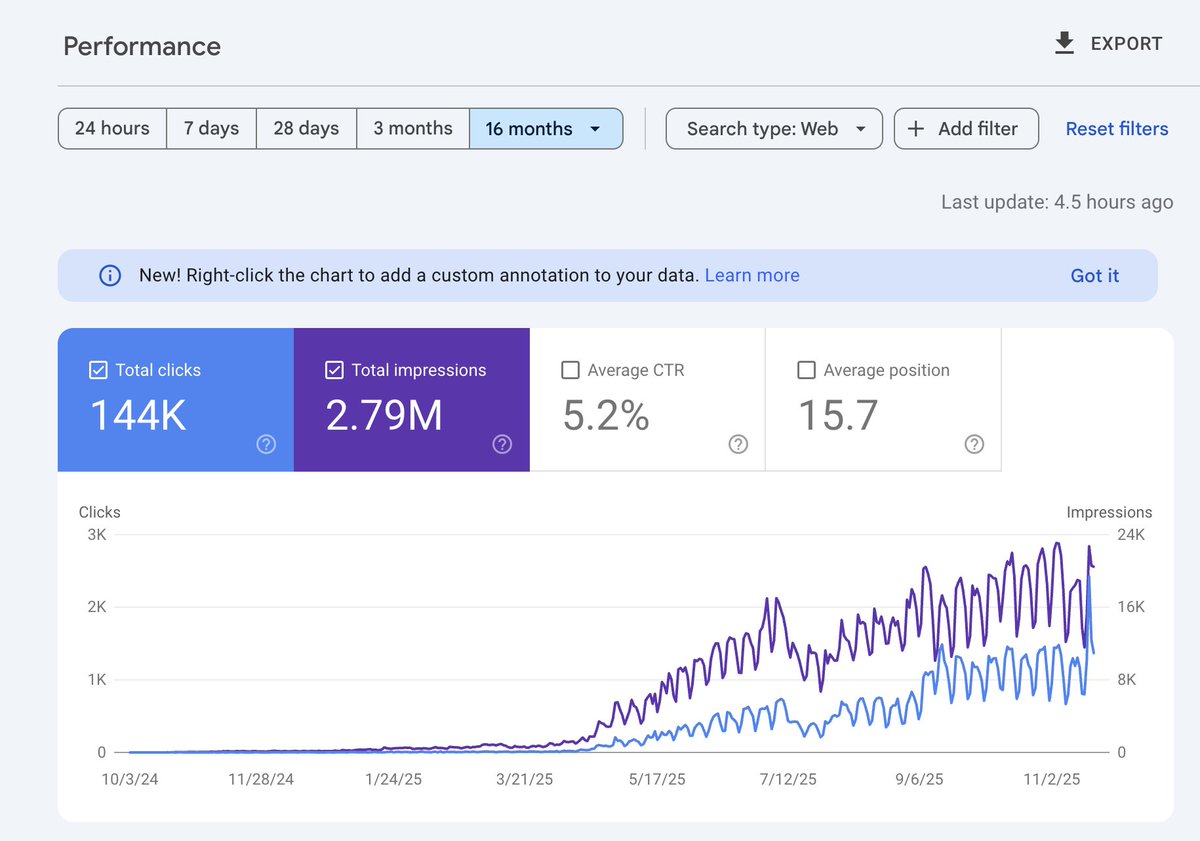Click the 5.2% CTR value
The height and width of the screenshot is (841, 1200).
(606, 415)
